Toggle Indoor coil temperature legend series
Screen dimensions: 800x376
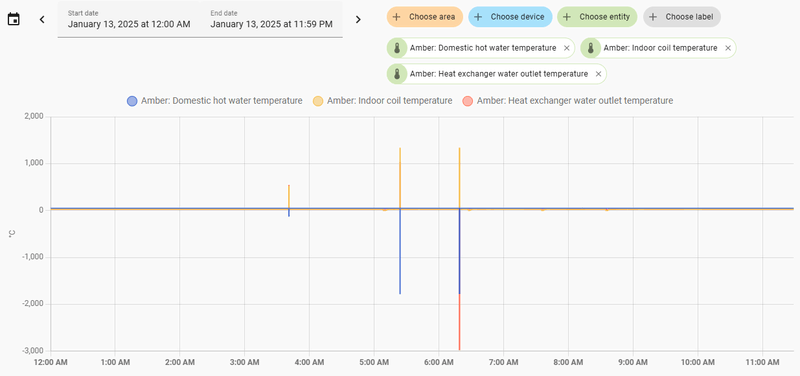pyautogui.click(x=383, y=101)
